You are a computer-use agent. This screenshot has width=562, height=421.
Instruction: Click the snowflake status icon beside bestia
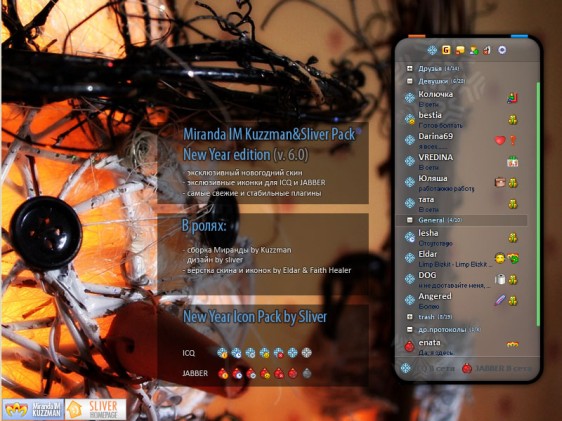point(410,119)
